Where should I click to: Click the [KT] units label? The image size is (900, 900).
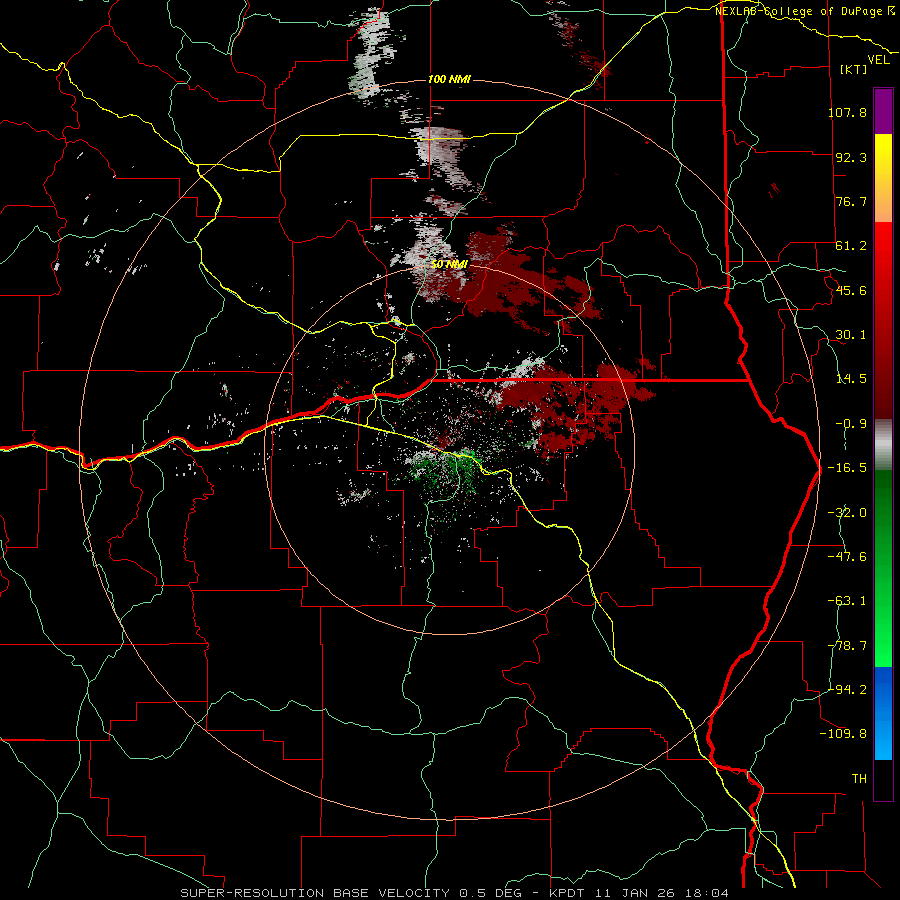(x=853, y=69)
